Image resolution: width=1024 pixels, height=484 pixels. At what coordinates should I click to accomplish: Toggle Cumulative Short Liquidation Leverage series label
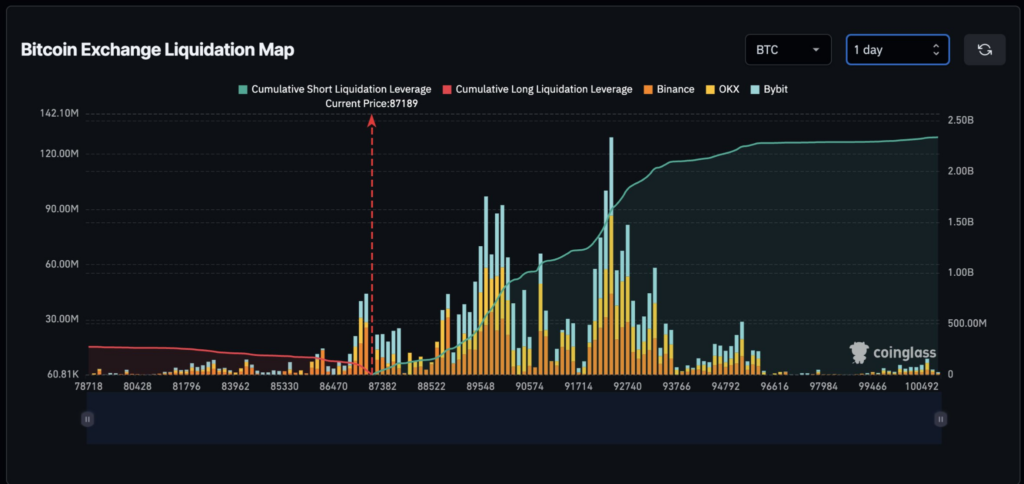(341, 90)
